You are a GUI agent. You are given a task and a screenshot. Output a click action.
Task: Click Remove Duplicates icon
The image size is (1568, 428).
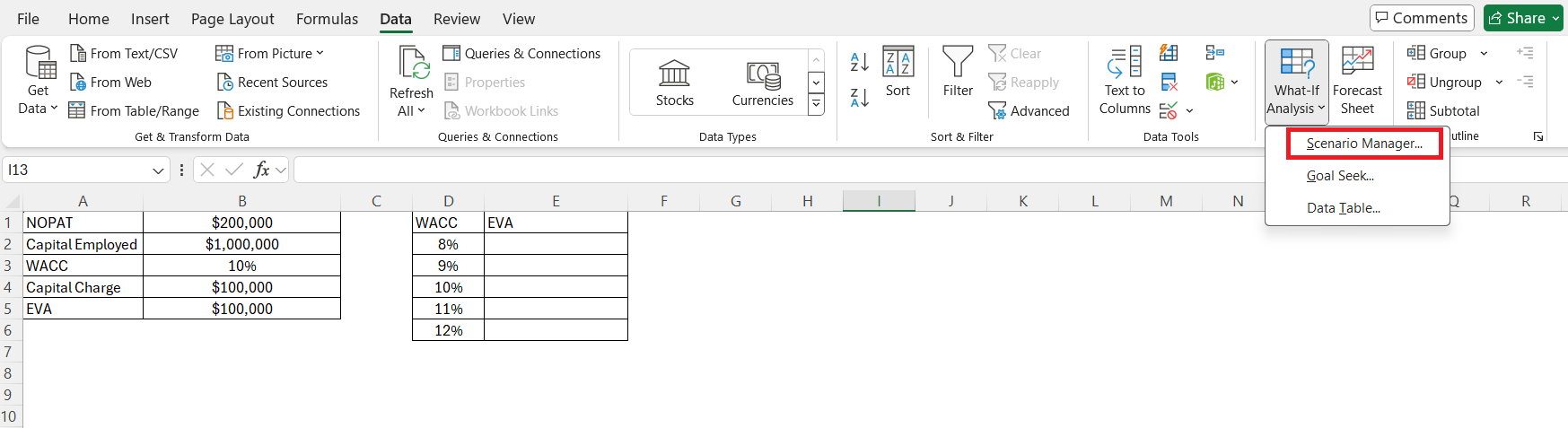1169,83
